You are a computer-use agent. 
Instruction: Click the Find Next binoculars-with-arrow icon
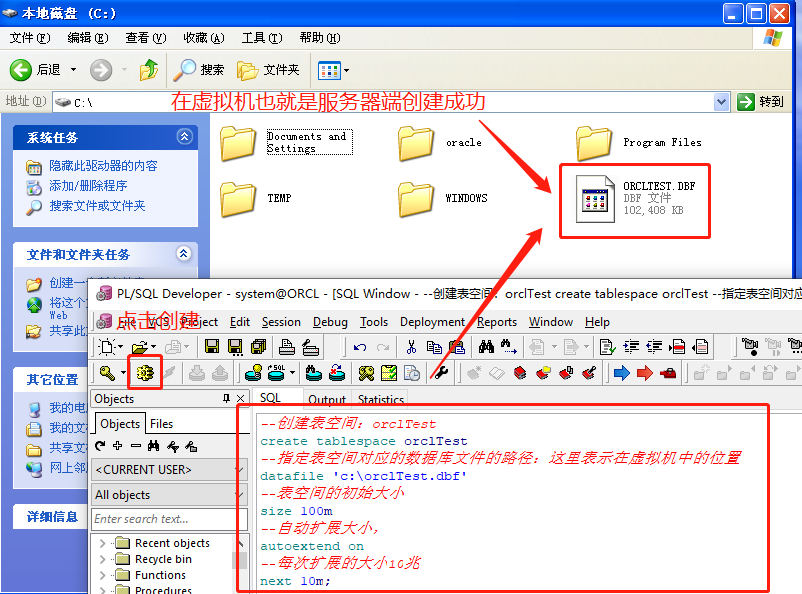(508, 347)
